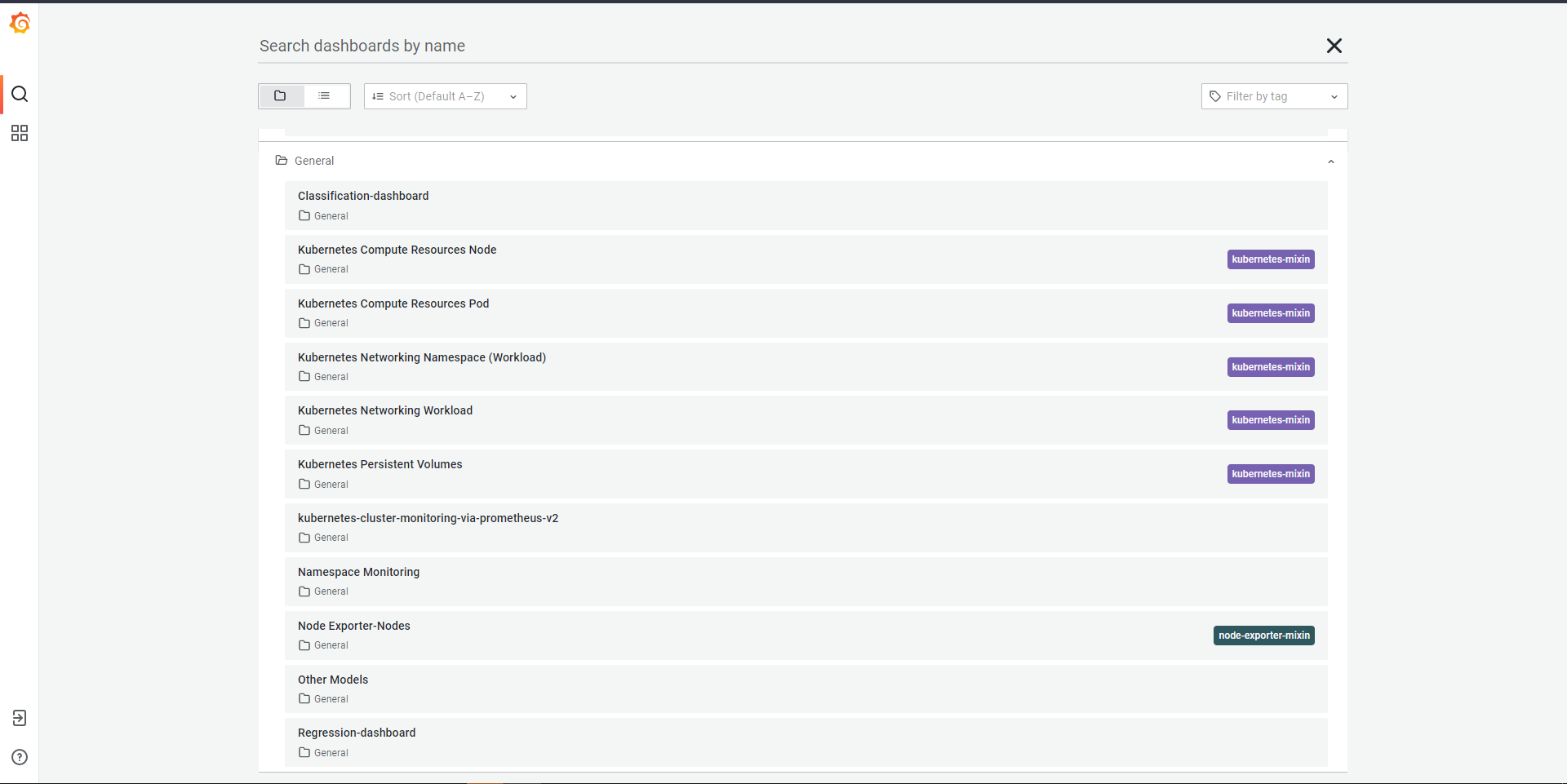Screen dimensions: 1567x784
Task: Open Kubernetes Persistent Volumes dashboard
Action: pyautogui.click(x=806, y=474)
